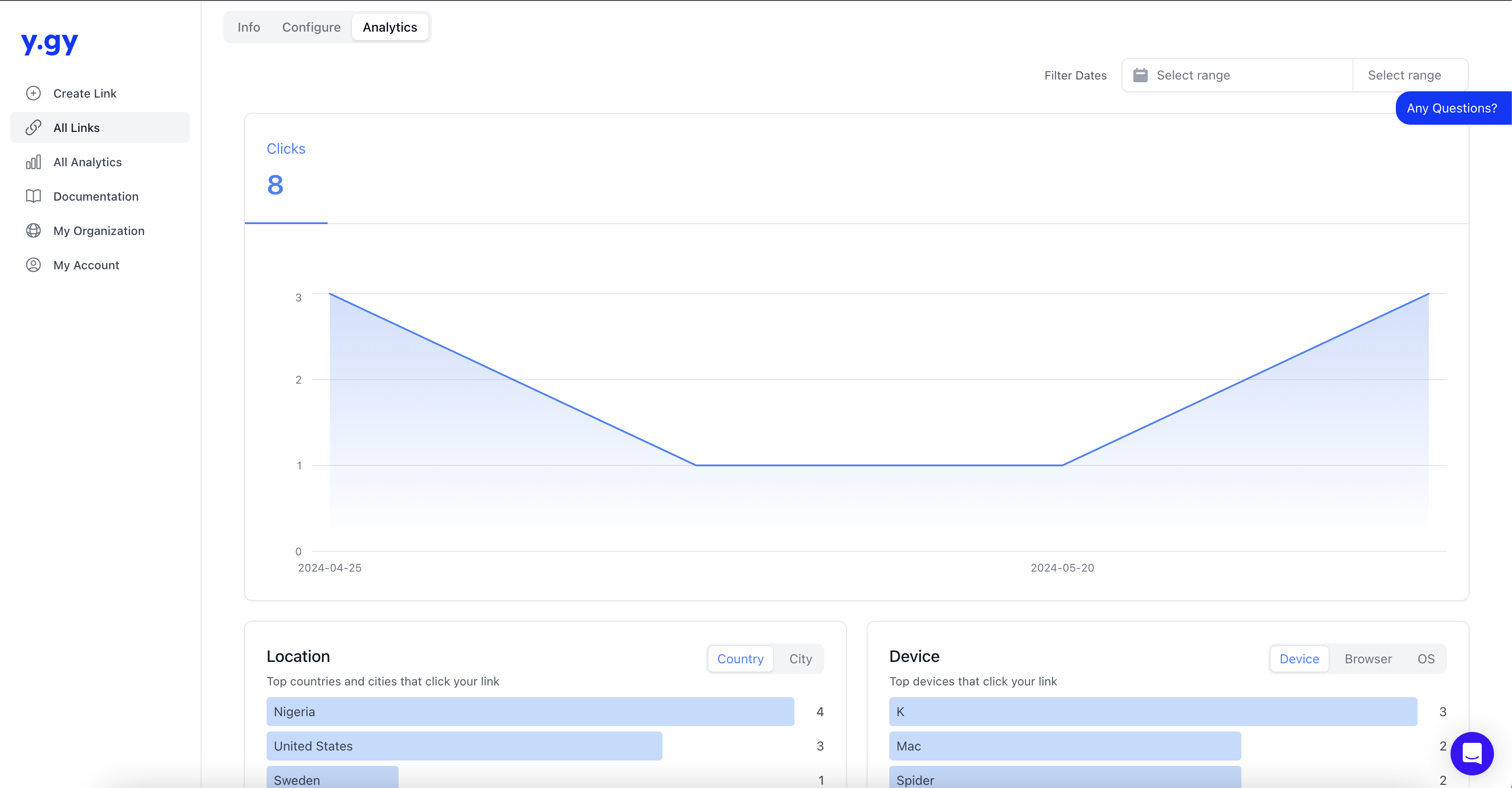Click the My Account user icon

[33, 265]
